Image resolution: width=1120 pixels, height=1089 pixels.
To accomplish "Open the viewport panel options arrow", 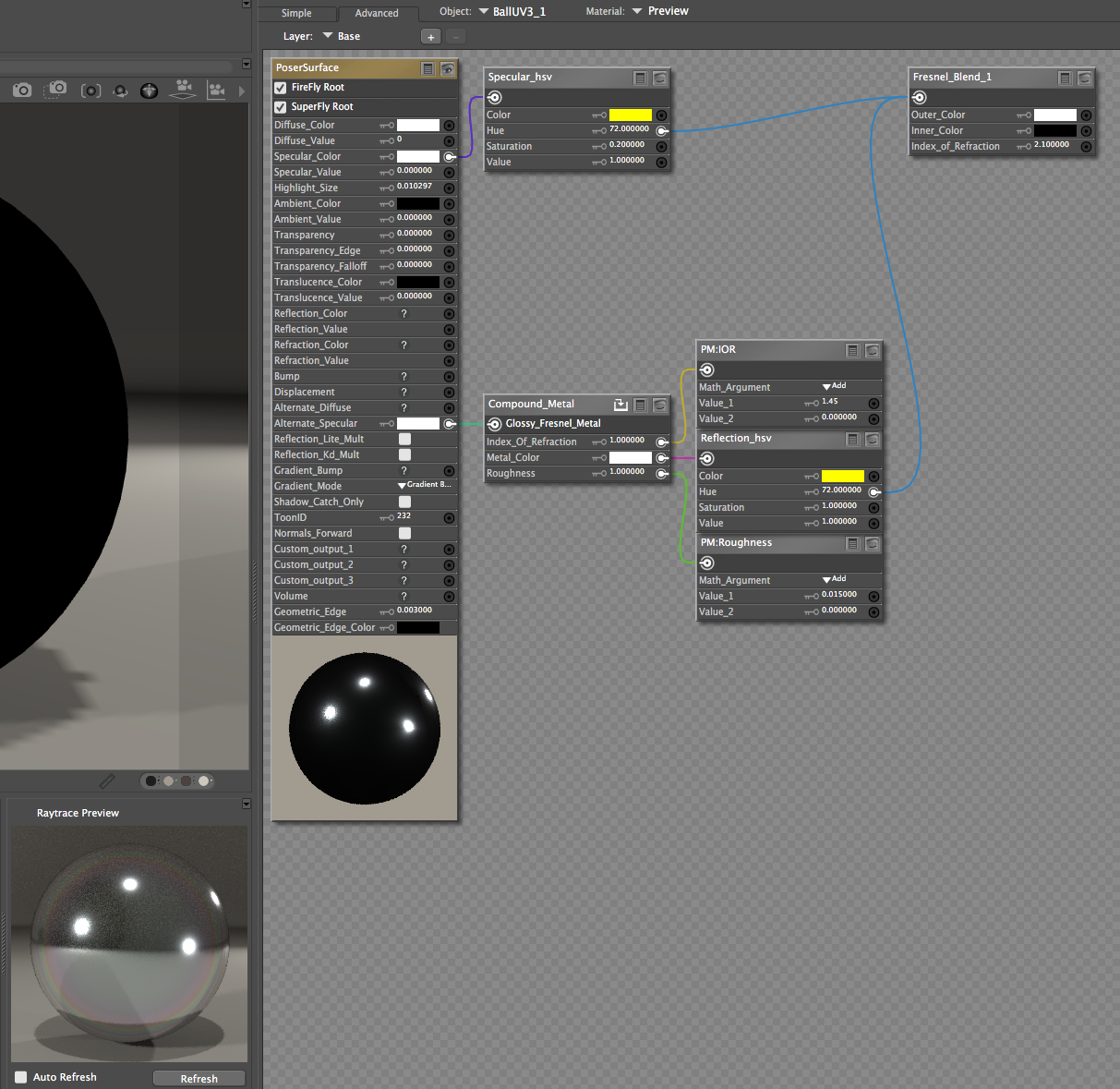I will pyautogui.click(x=247, y=64).
